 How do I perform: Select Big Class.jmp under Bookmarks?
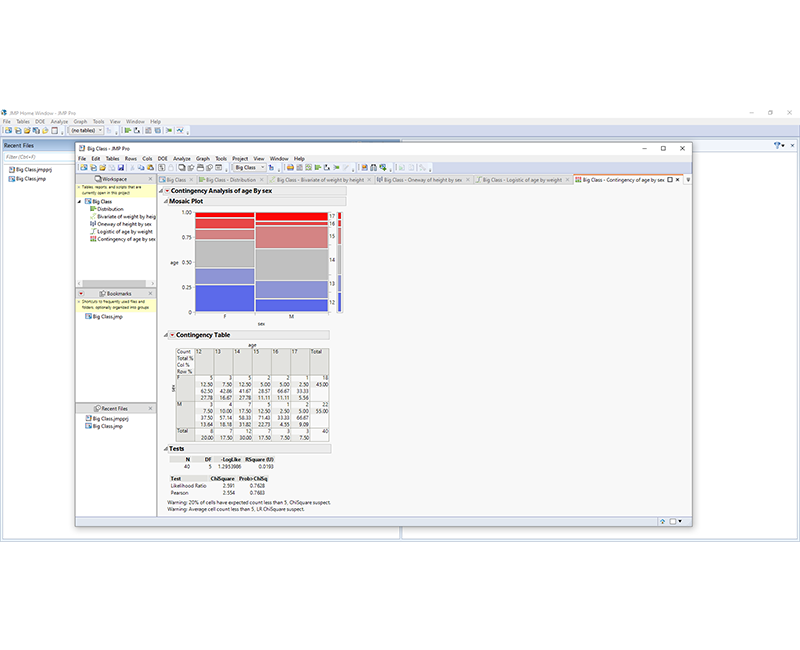pos(105,316)
